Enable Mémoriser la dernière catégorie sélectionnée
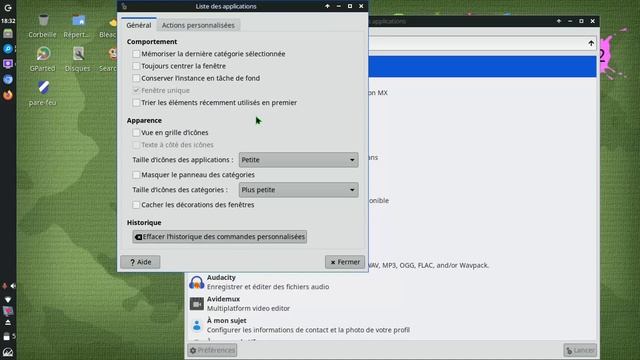Viewport: 640px width, 360px height. coord(136,54)
